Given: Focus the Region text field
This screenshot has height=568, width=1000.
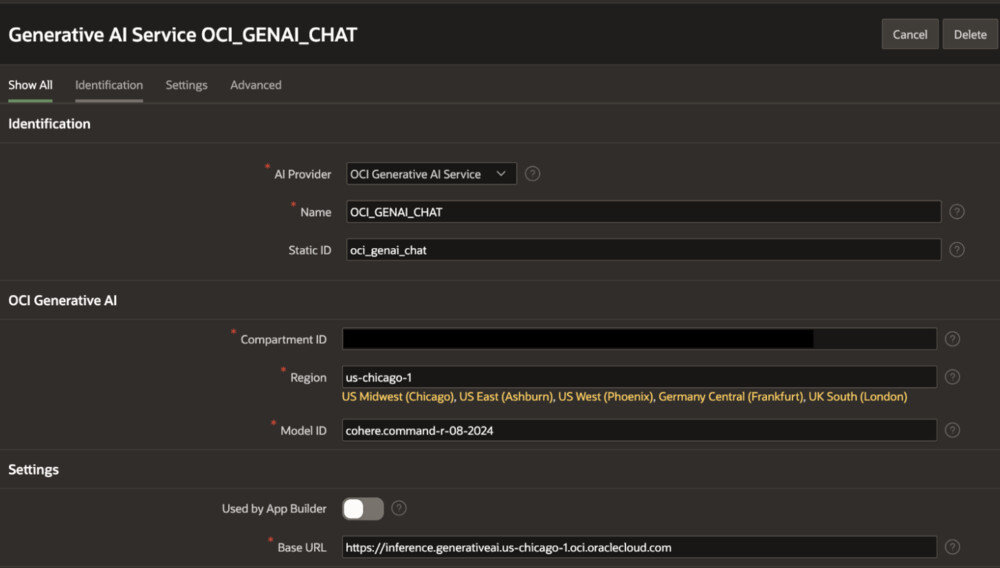Looking at the screenshot, I should click(639, 377).
